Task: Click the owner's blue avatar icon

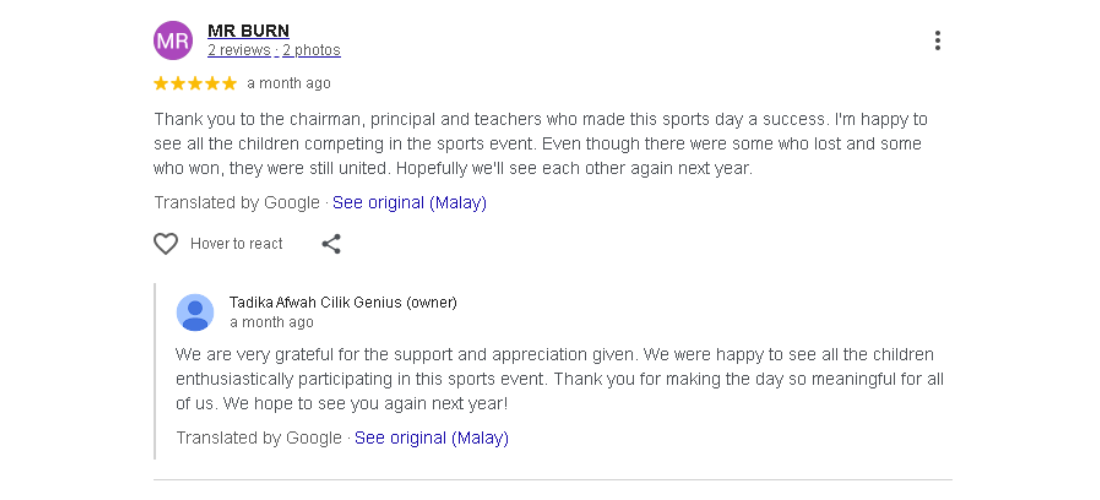Action: 195,312
